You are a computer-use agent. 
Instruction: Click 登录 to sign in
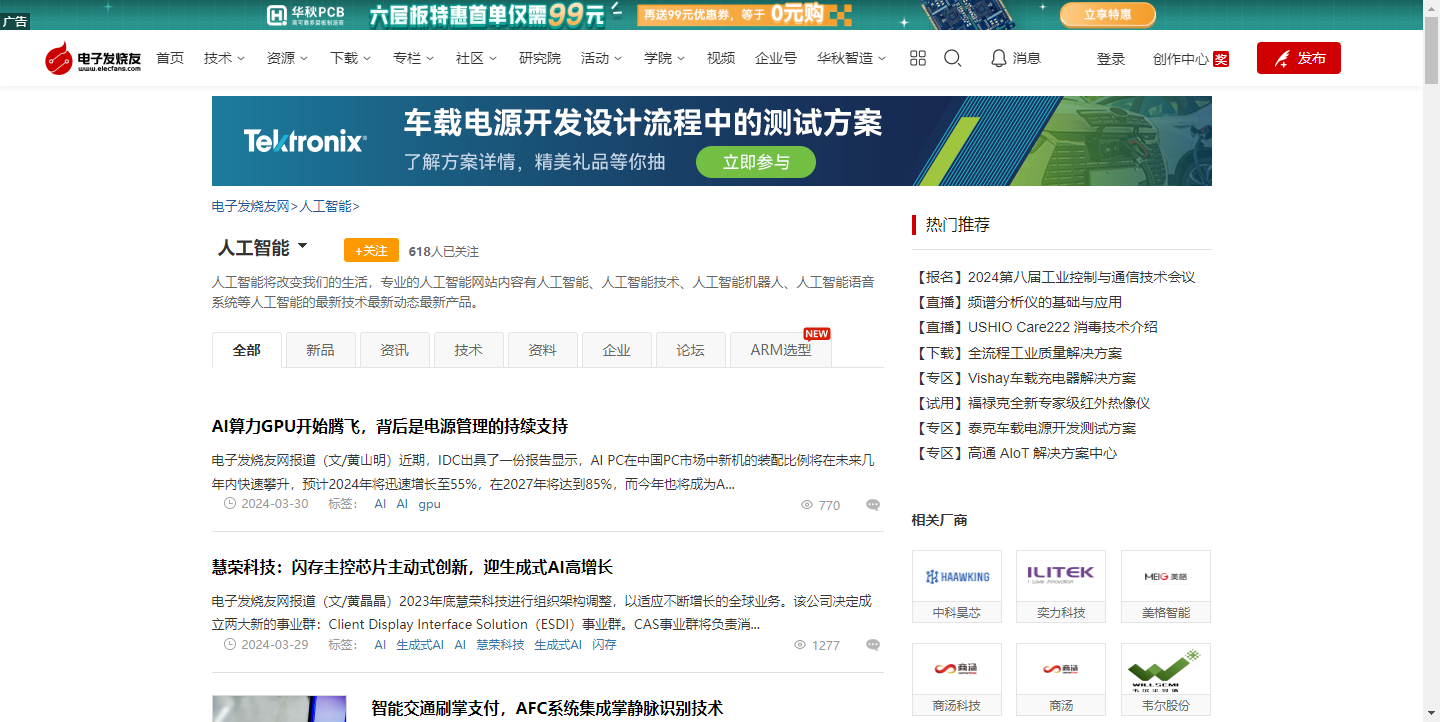(1111, 59)
